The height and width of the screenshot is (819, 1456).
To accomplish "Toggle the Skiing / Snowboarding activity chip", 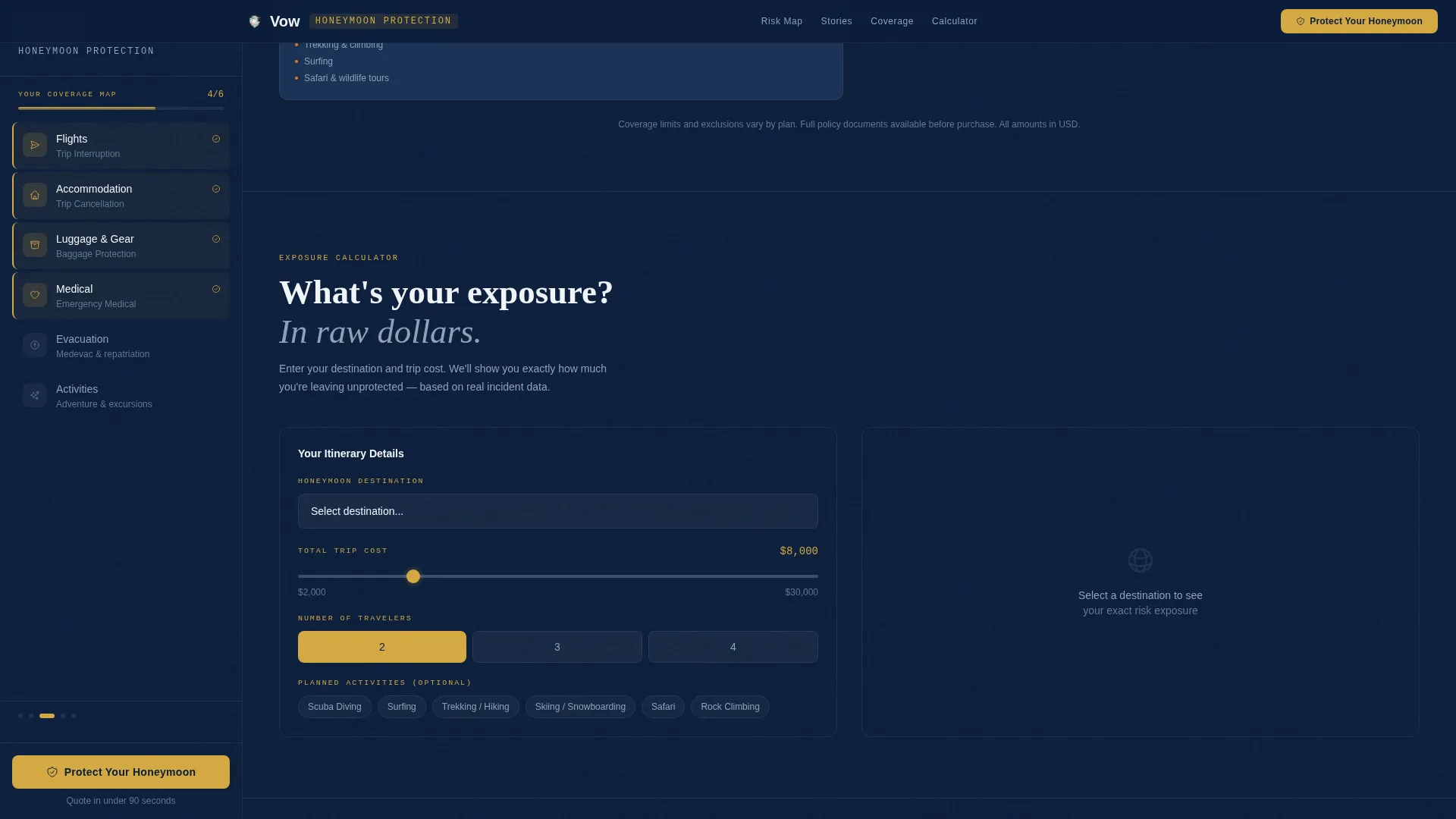I will pyautogui.click(x=580, y=707).
